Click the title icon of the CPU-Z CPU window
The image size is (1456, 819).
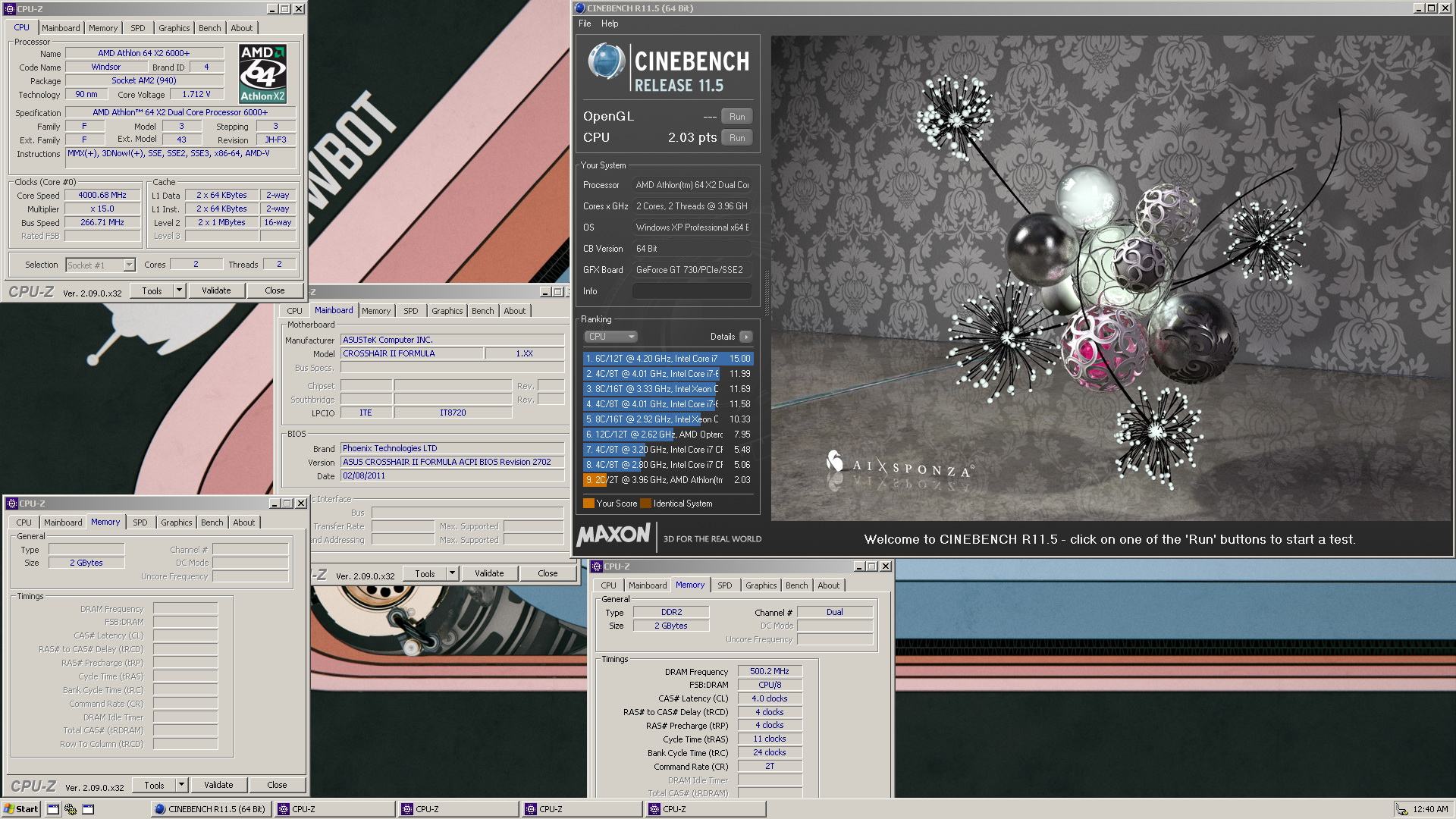coord(10,9)
